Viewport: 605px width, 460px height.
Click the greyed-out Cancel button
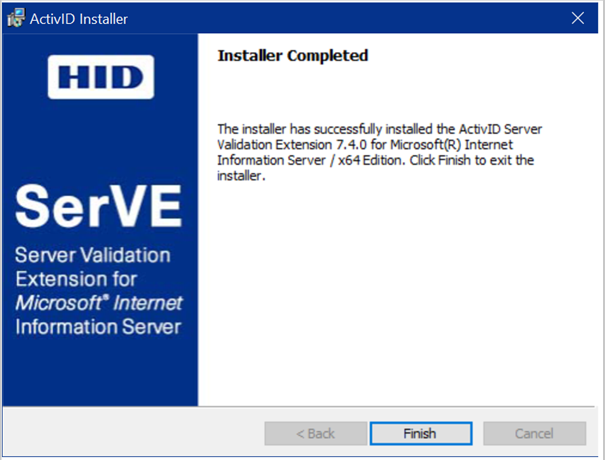(x=534, y=433)
